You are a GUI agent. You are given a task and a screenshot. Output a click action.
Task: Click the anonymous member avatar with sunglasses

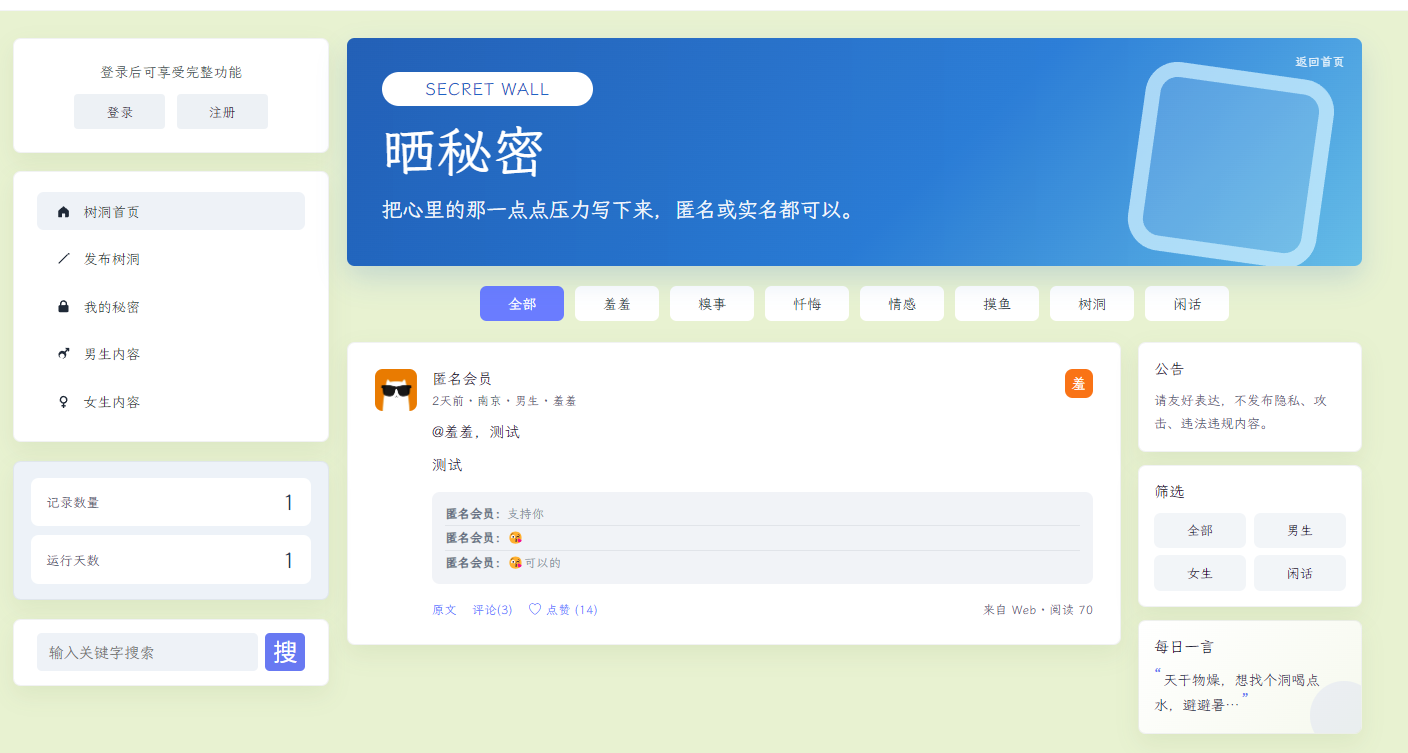click(x=396, y=390)
